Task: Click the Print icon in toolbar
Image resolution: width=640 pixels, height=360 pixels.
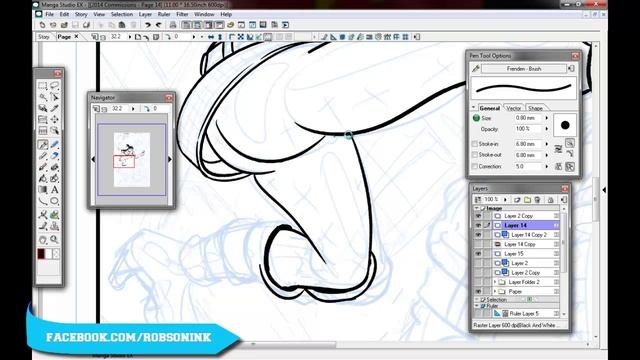Action: pyautogui.click(x=173, y=25)
